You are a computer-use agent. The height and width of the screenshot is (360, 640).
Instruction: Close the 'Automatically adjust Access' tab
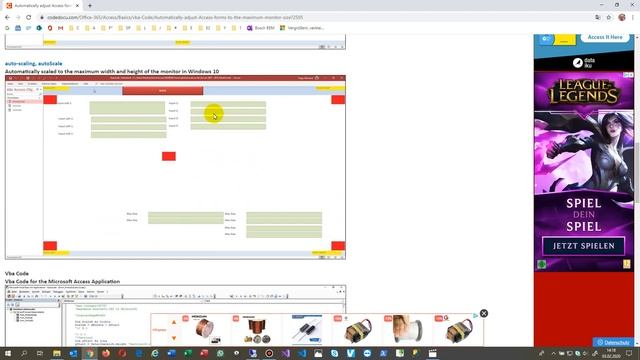(x=77, y=6)
